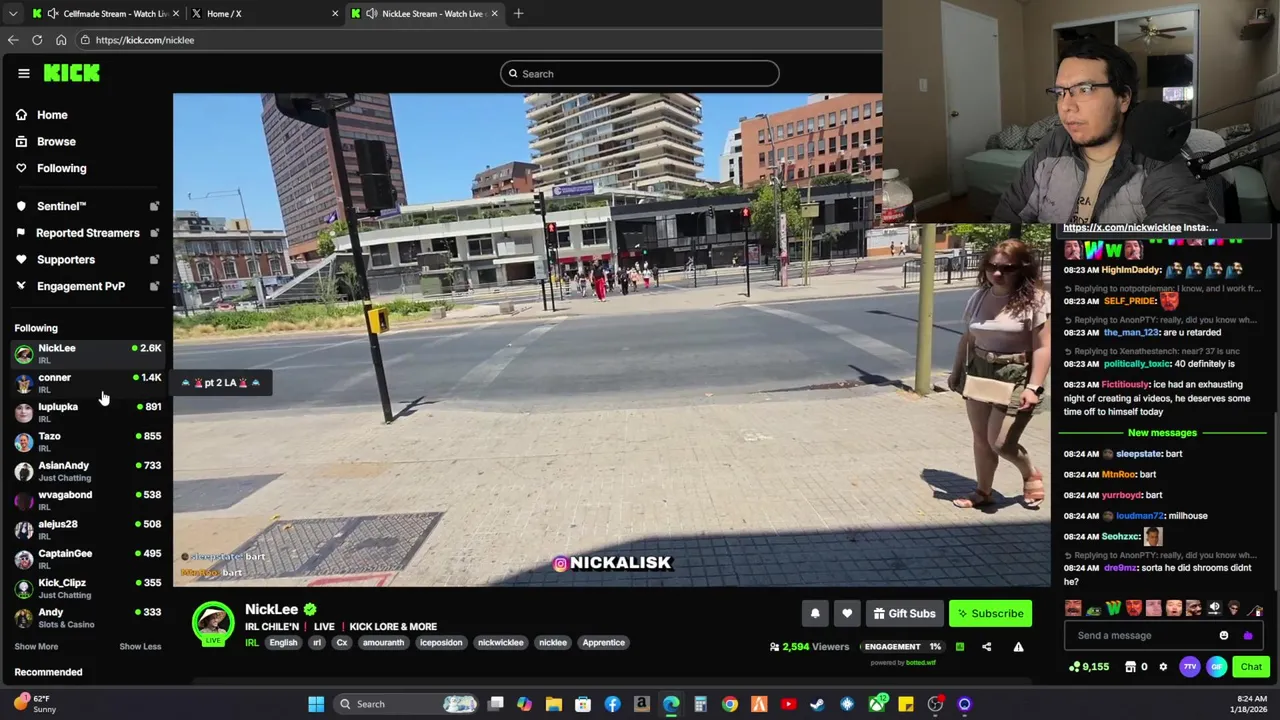Open luplupka channel in Following list

(x=87, y=412)
